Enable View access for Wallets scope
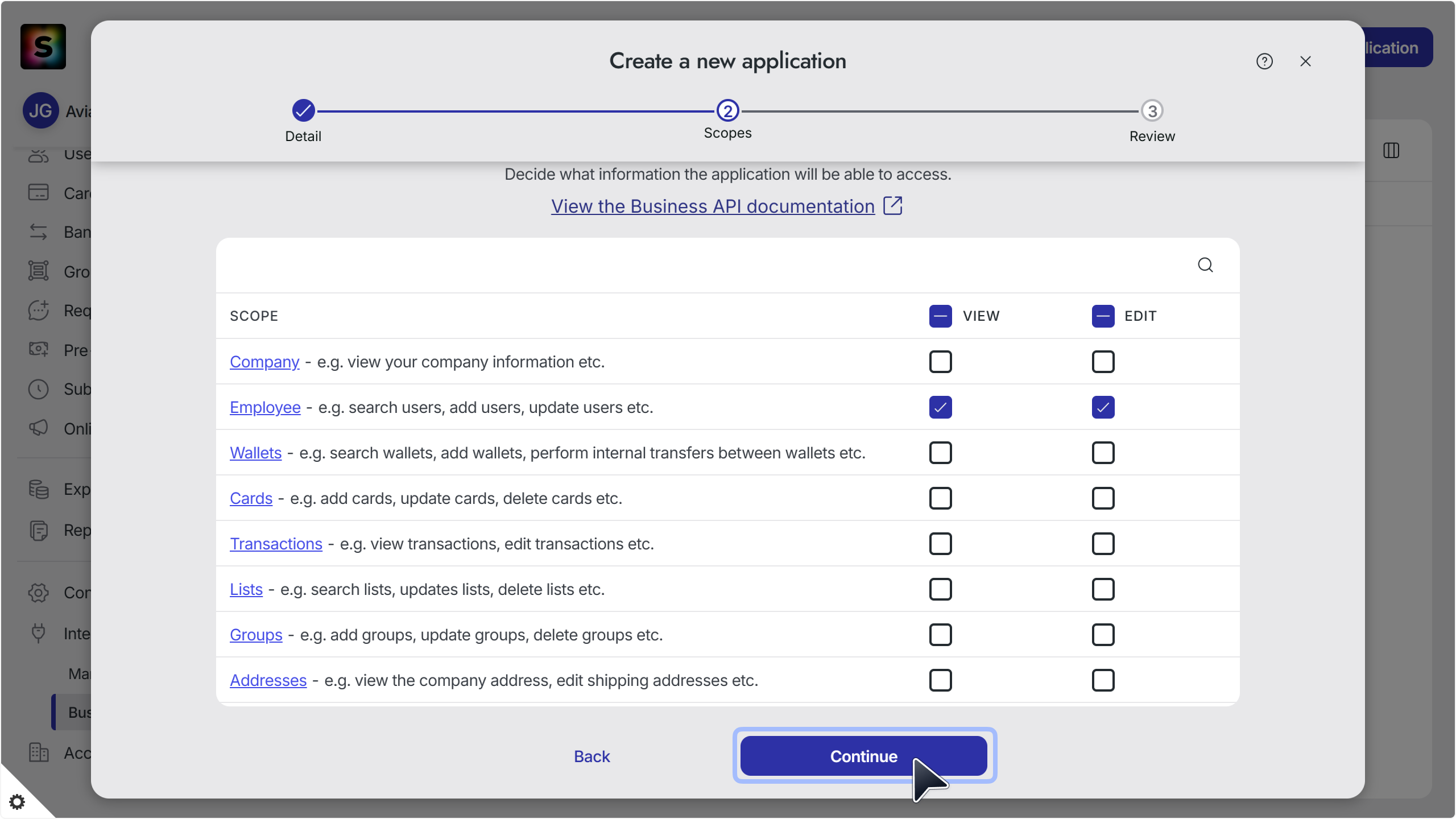Image resolution: width=1456 pixels, height=819 pixels. pyautogui.click(x=940, y=453)
